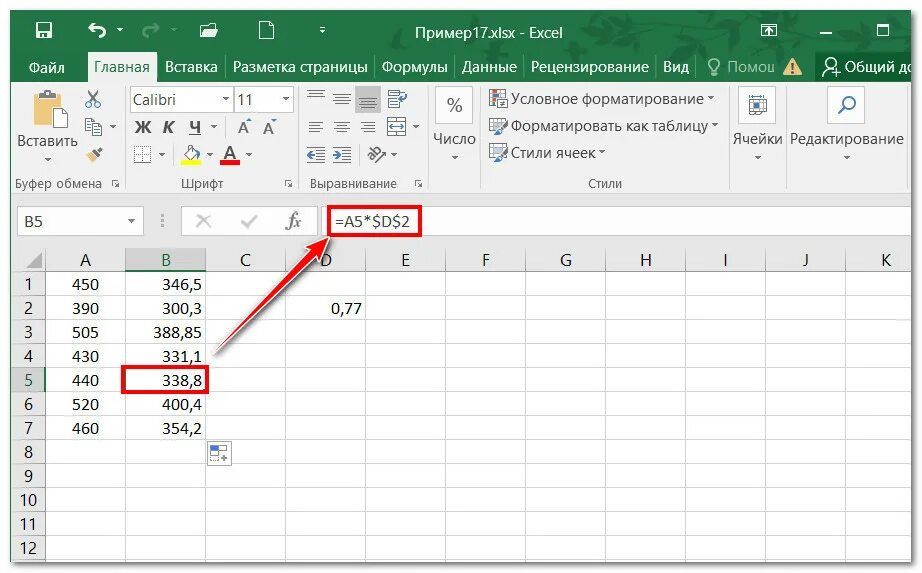The height and width of the screenshot is (573, 922).
Task: Open the Файл tab
Action: (x=46, y=67)
